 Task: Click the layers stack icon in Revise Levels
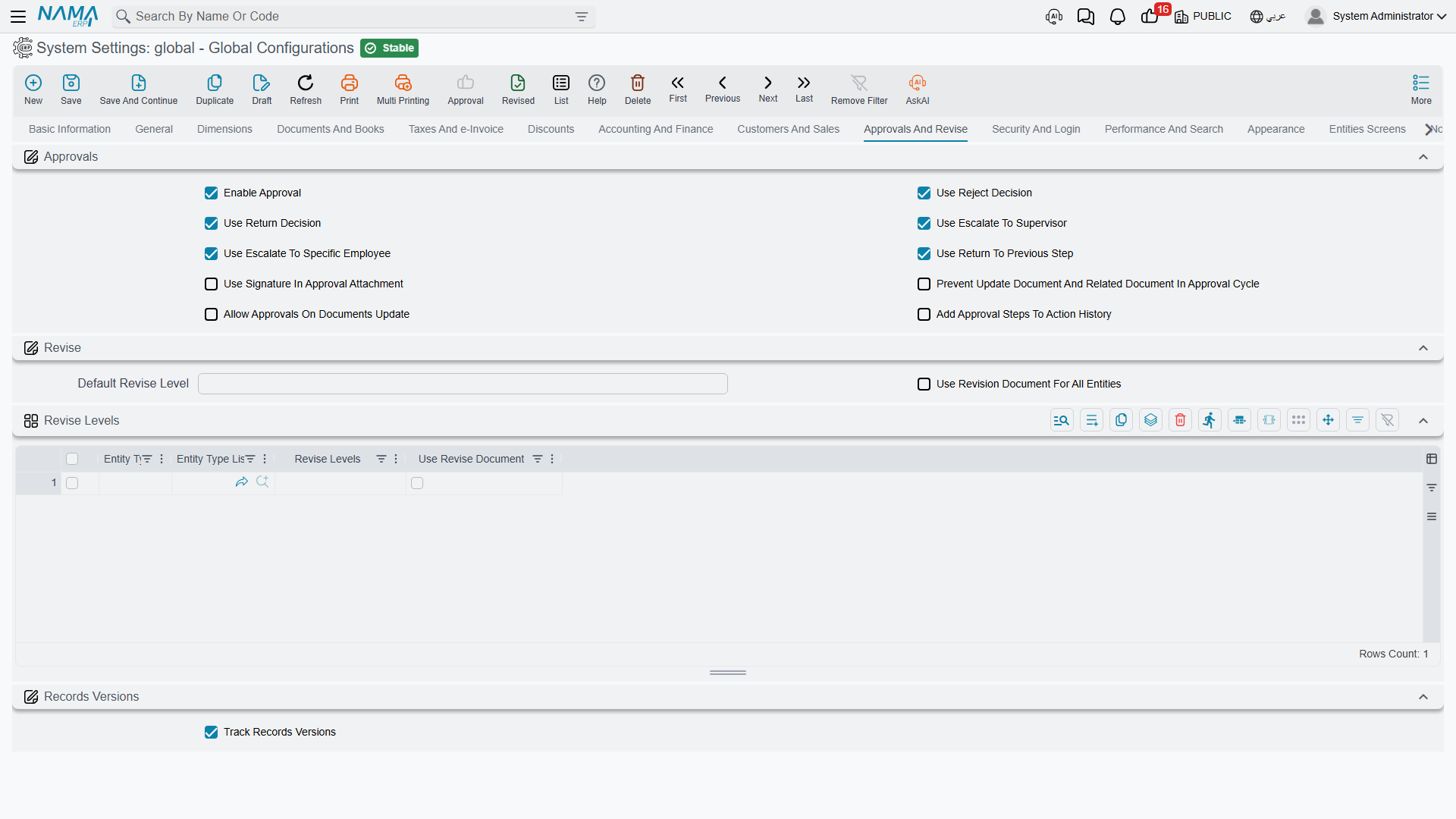(1150, 420)
